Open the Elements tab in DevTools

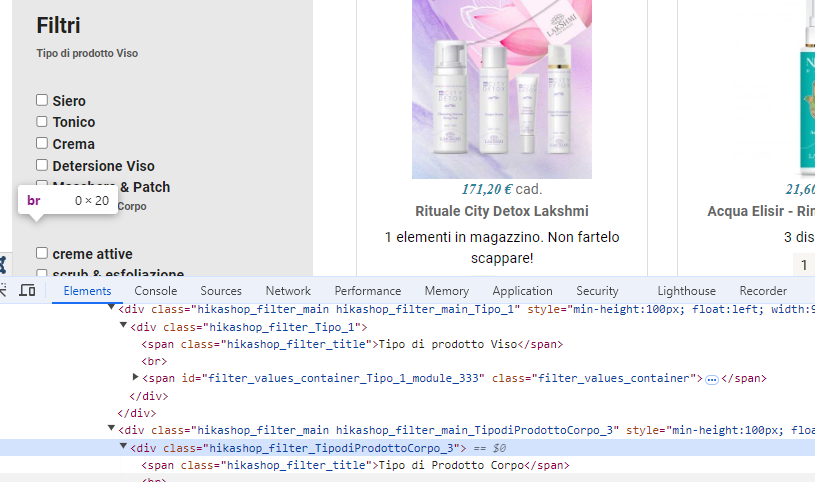[x=87, y=291]
